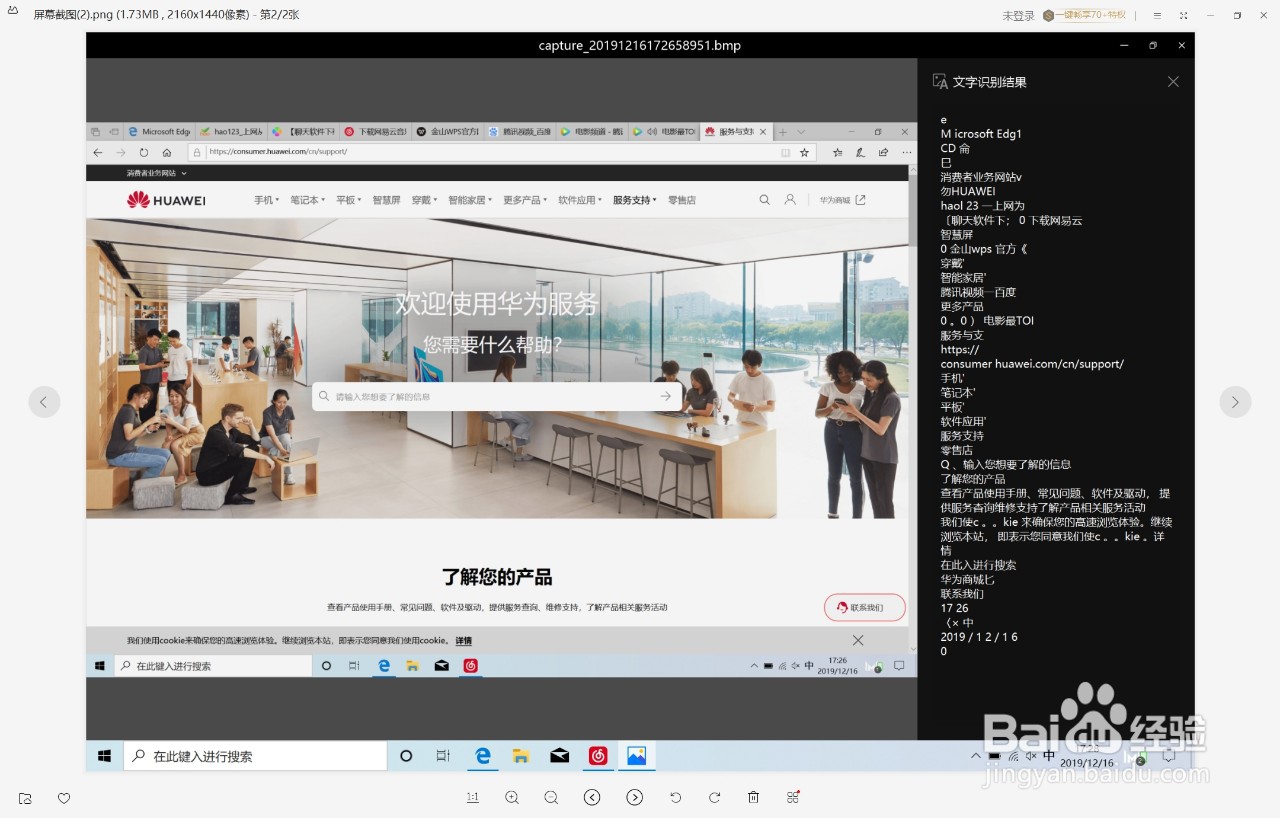Screen dimensions: 1280x818
Task: Zoom in using the magnifier plus icon
Action: [x=512, y=797]
